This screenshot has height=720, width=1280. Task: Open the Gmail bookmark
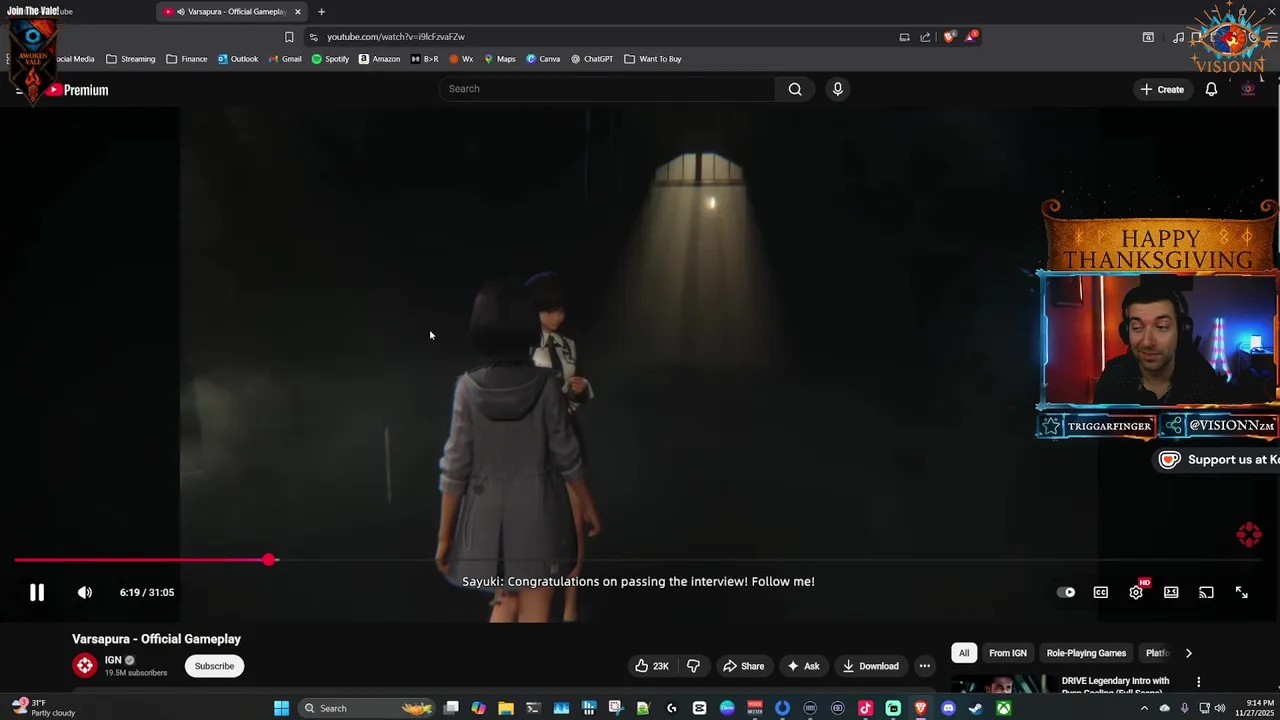285,59
